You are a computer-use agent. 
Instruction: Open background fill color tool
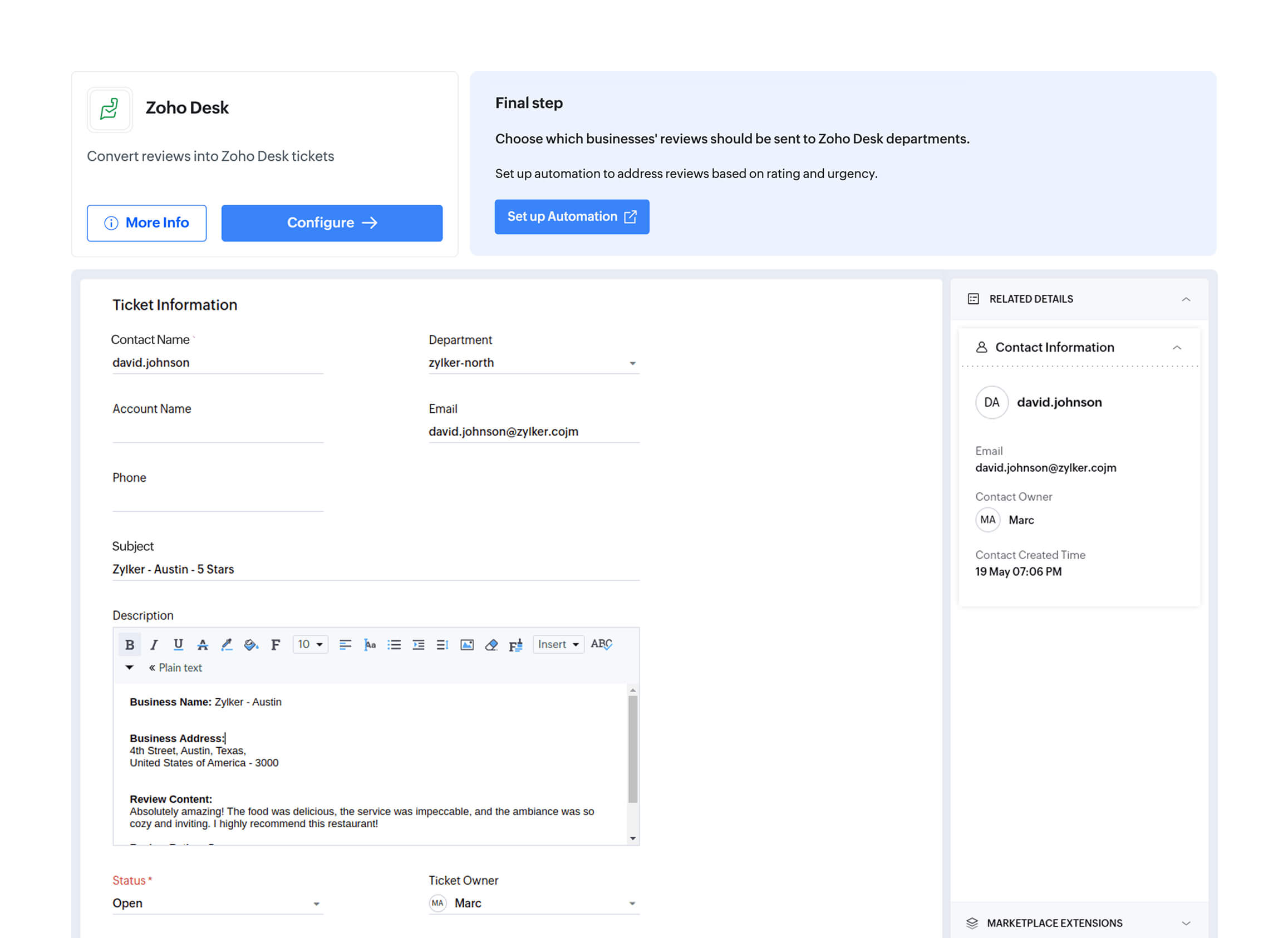point(250,644)
